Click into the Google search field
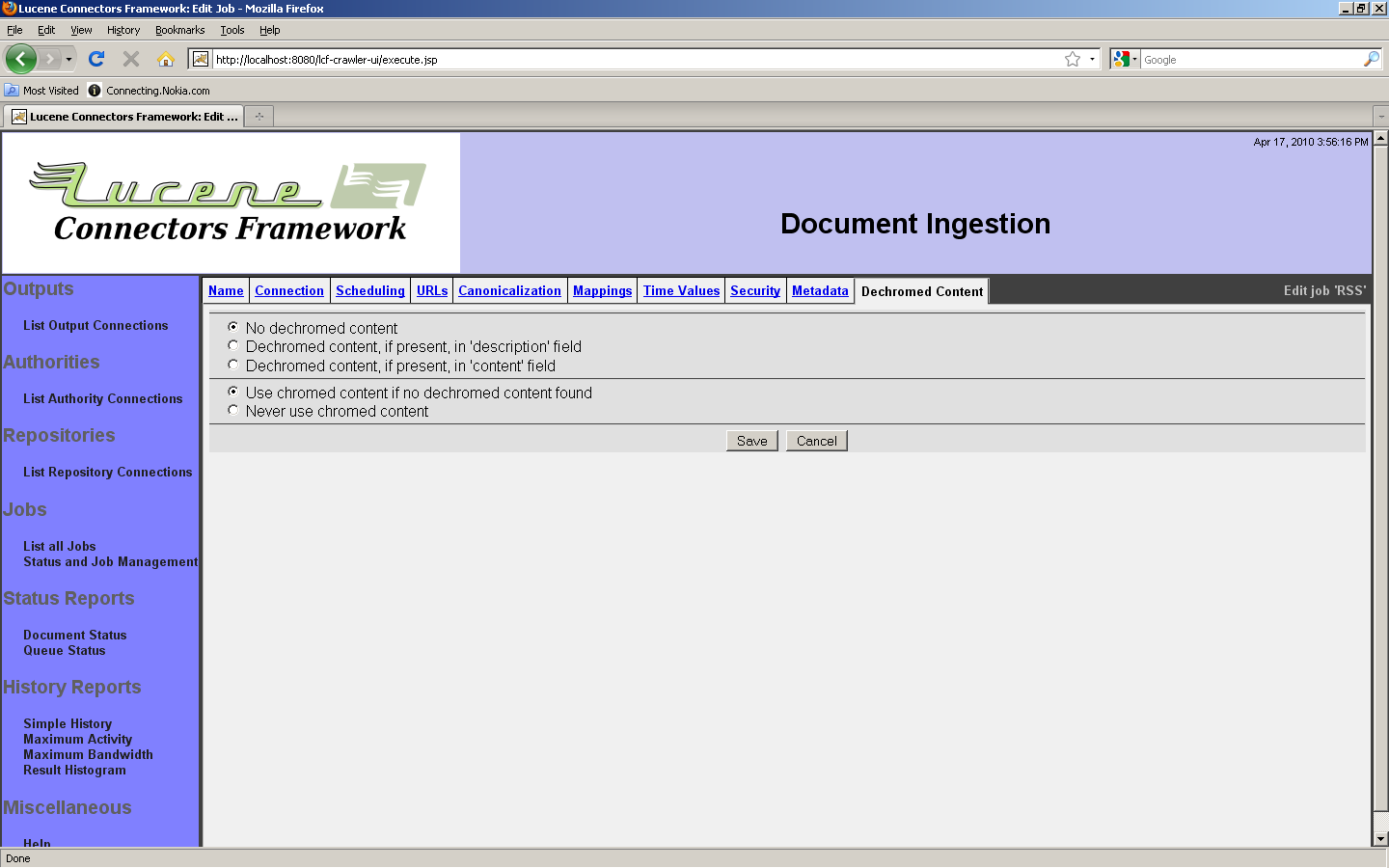This screenshot has height=868, width=1389. click(1250, 59)
